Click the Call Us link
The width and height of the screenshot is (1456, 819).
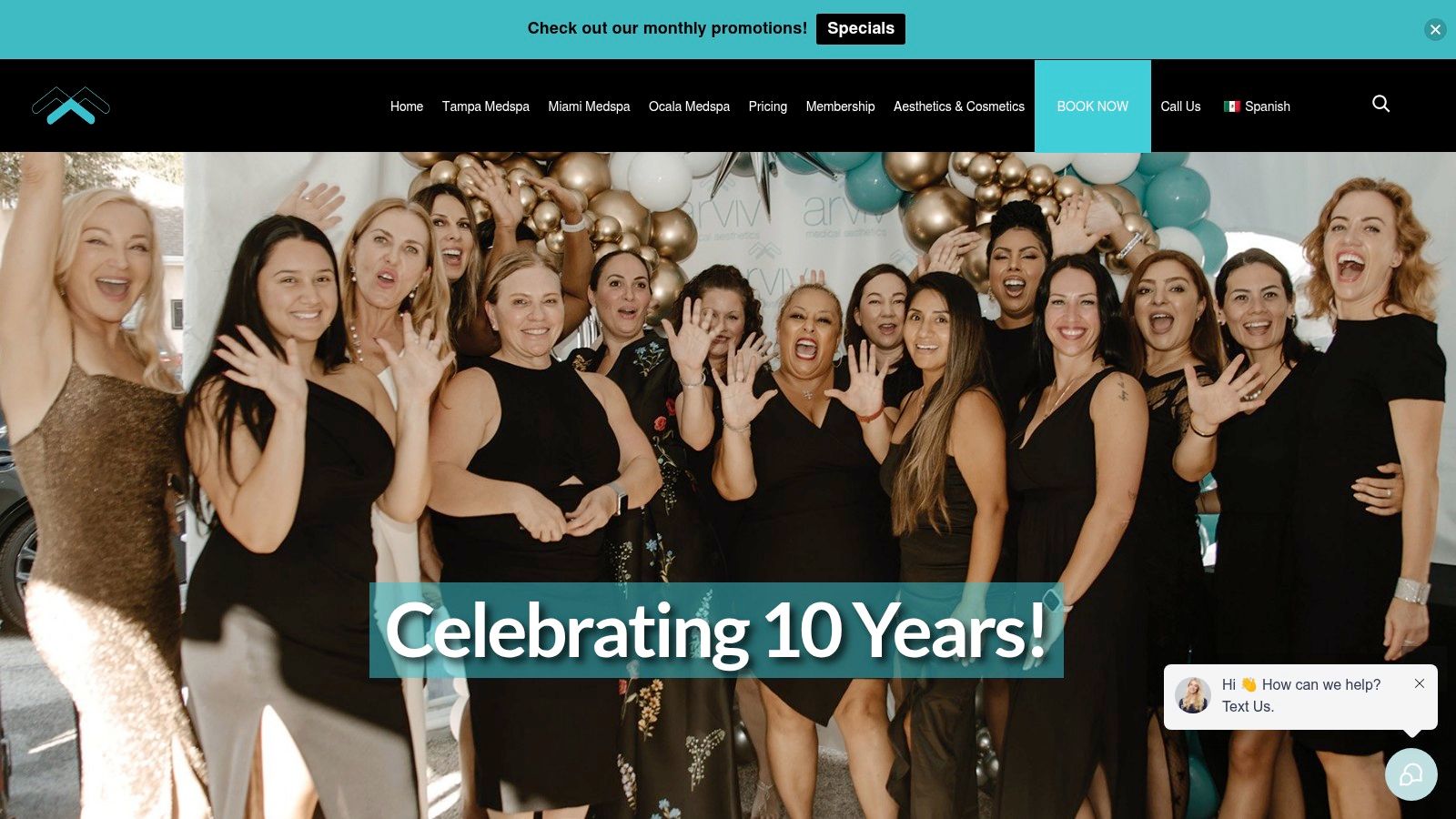(x=1180, y=106)
